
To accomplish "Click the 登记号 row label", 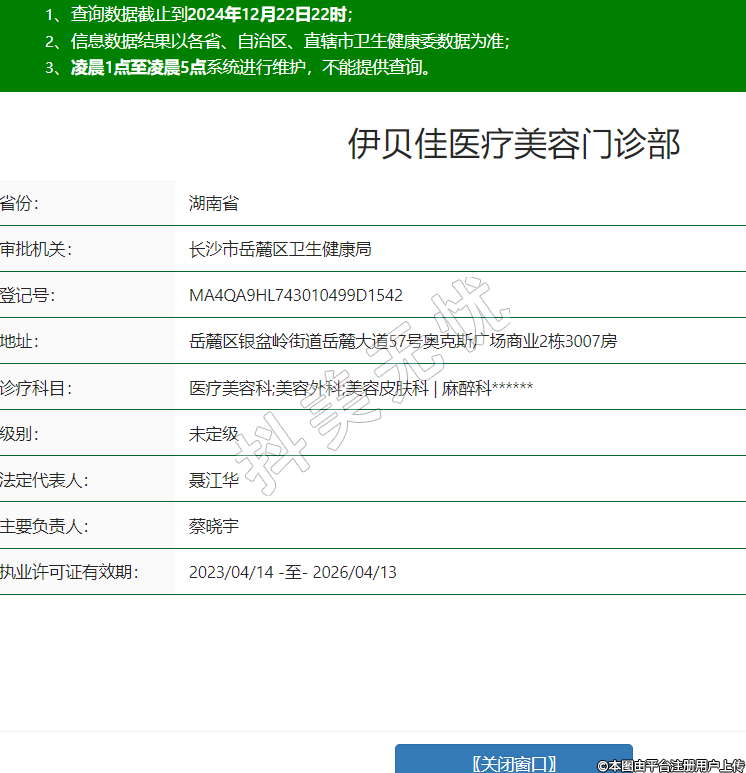I will pyautogui.click(x=27, y=295).
